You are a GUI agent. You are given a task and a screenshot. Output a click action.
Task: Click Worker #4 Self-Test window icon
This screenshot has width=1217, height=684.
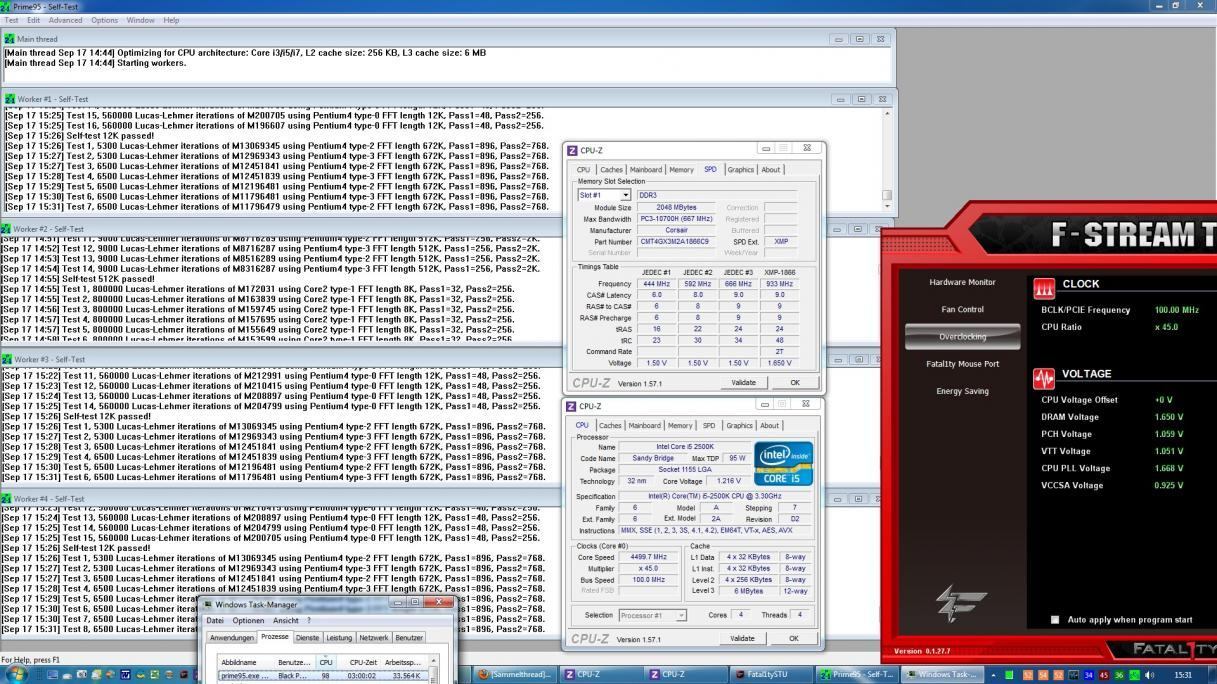coord(8,499)
